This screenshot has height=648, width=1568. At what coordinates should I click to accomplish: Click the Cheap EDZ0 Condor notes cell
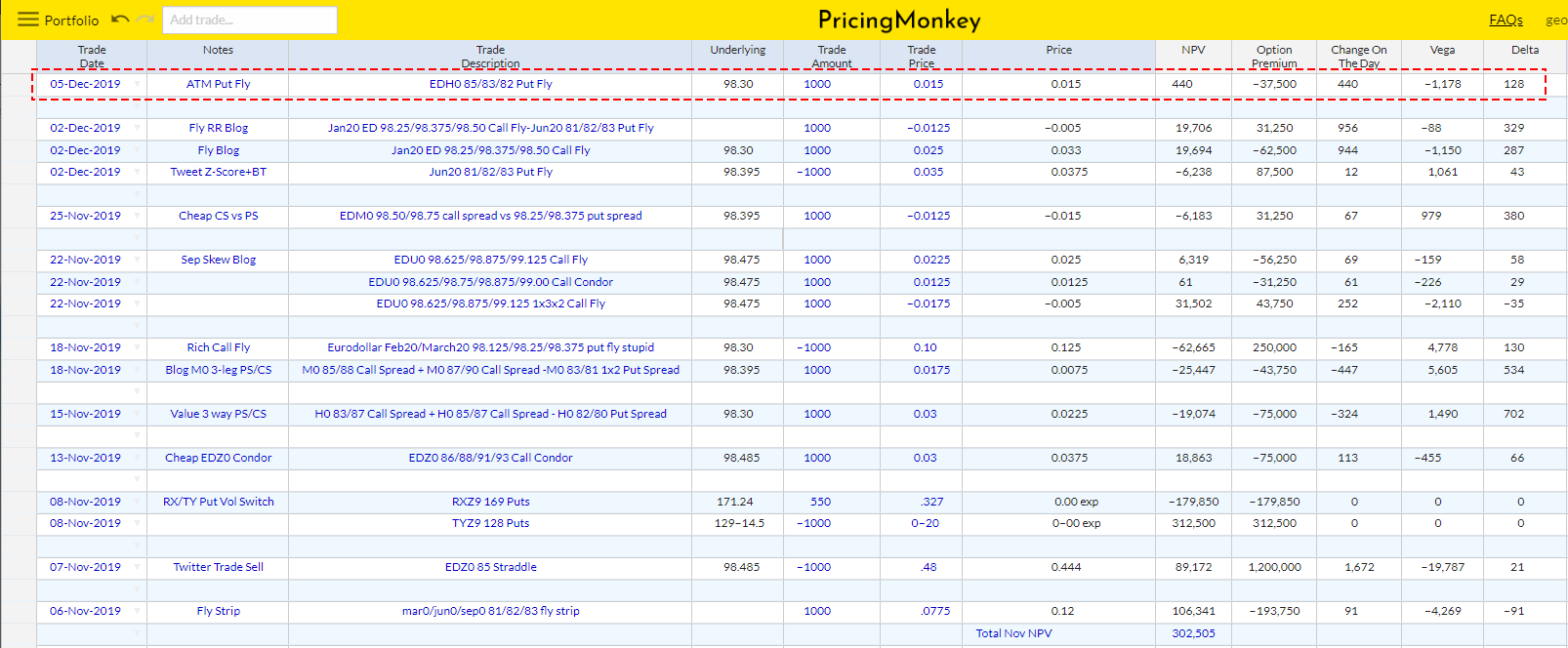coord(218,458)
